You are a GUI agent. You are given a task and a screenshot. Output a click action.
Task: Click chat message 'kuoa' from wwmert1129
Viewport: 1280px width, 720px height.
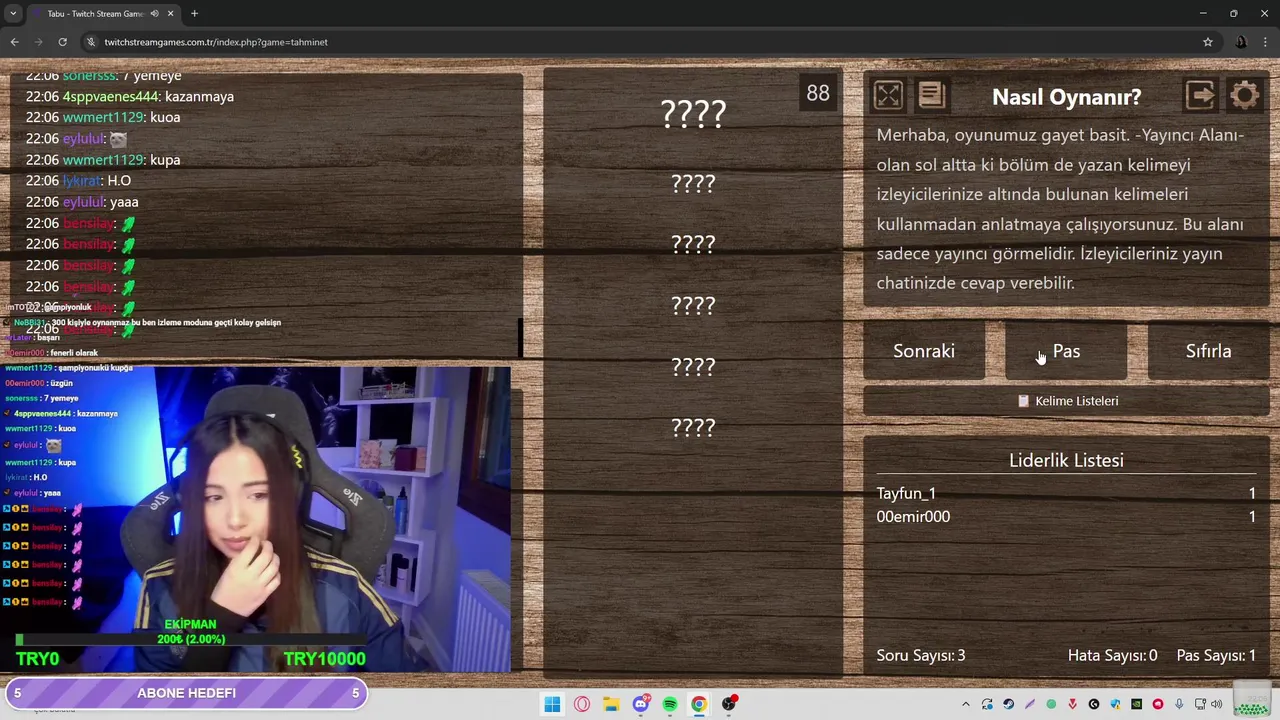click(165, 117)
